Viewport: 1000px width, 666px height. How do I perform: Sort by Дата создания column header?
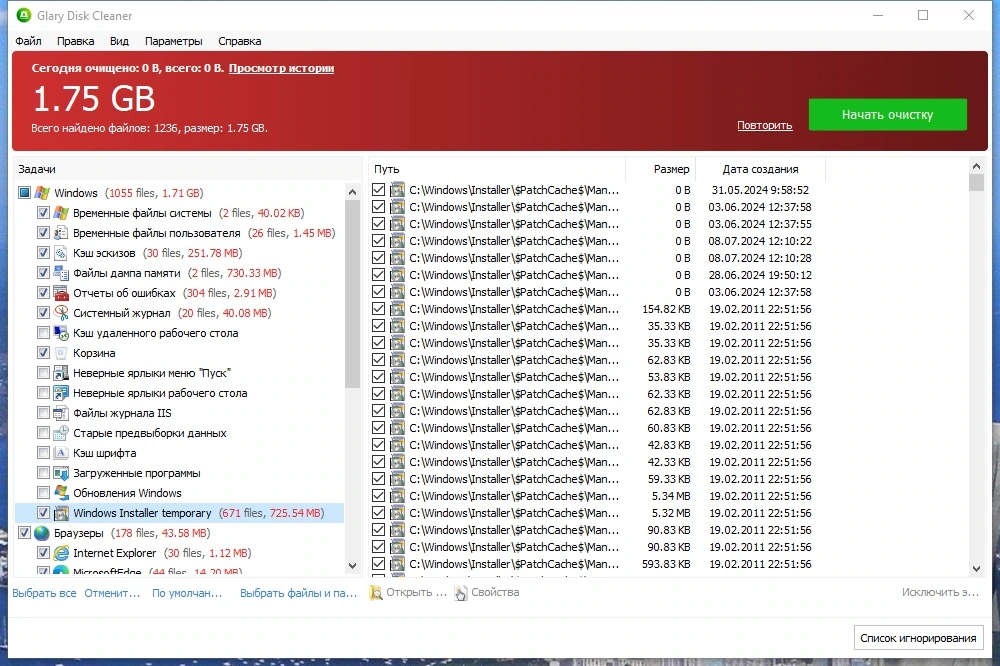tap(760, 169)
